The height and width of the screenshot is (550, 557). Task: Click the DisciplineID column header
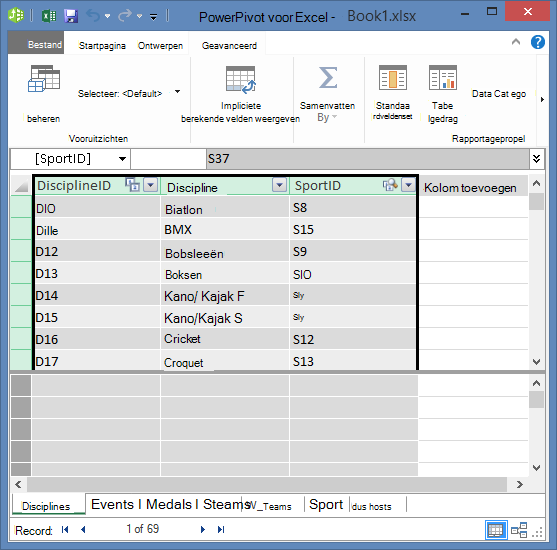(x=74, y=185)
